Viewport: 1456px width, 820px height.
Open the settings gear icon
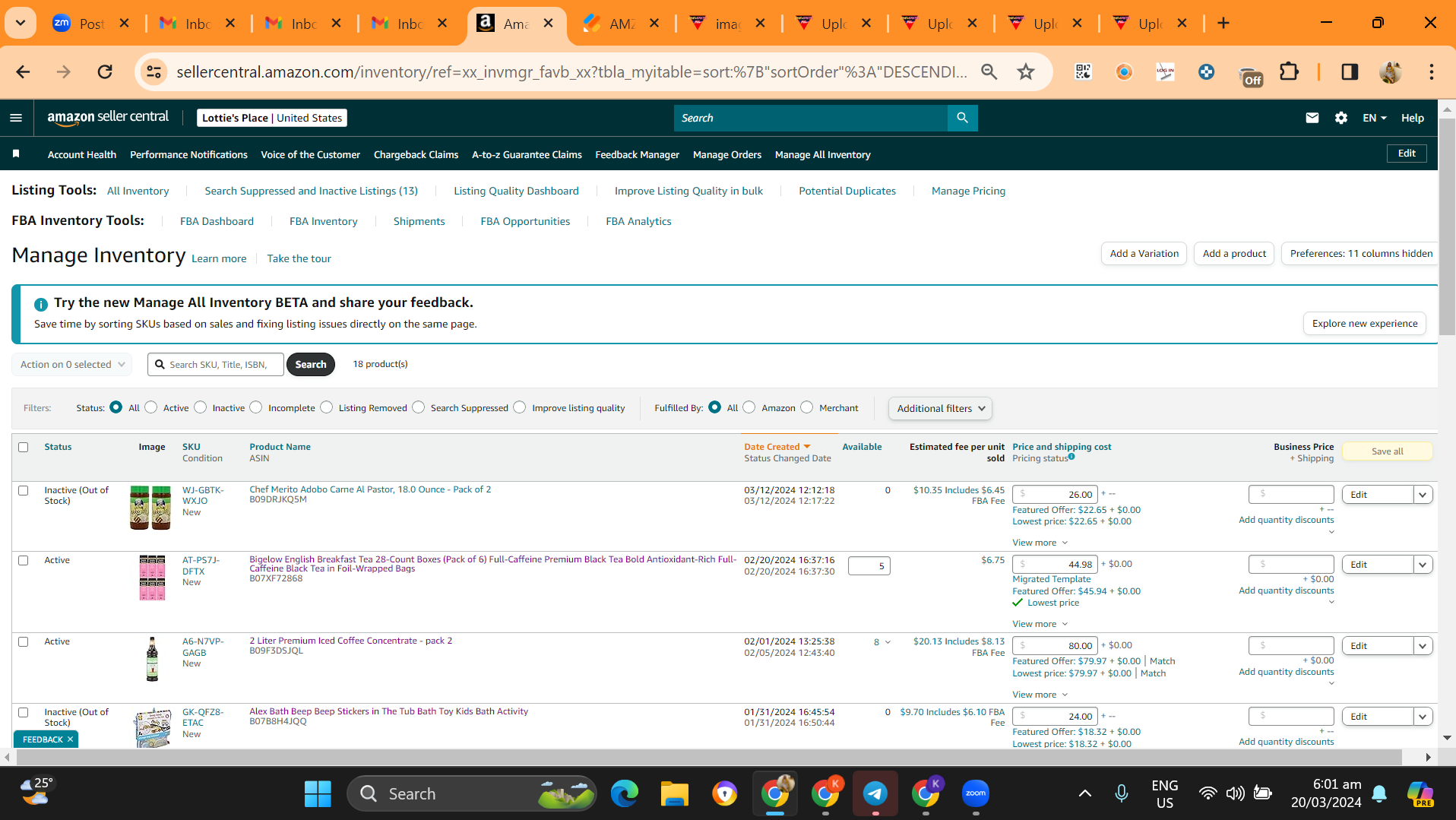[x=1341, y=118]
